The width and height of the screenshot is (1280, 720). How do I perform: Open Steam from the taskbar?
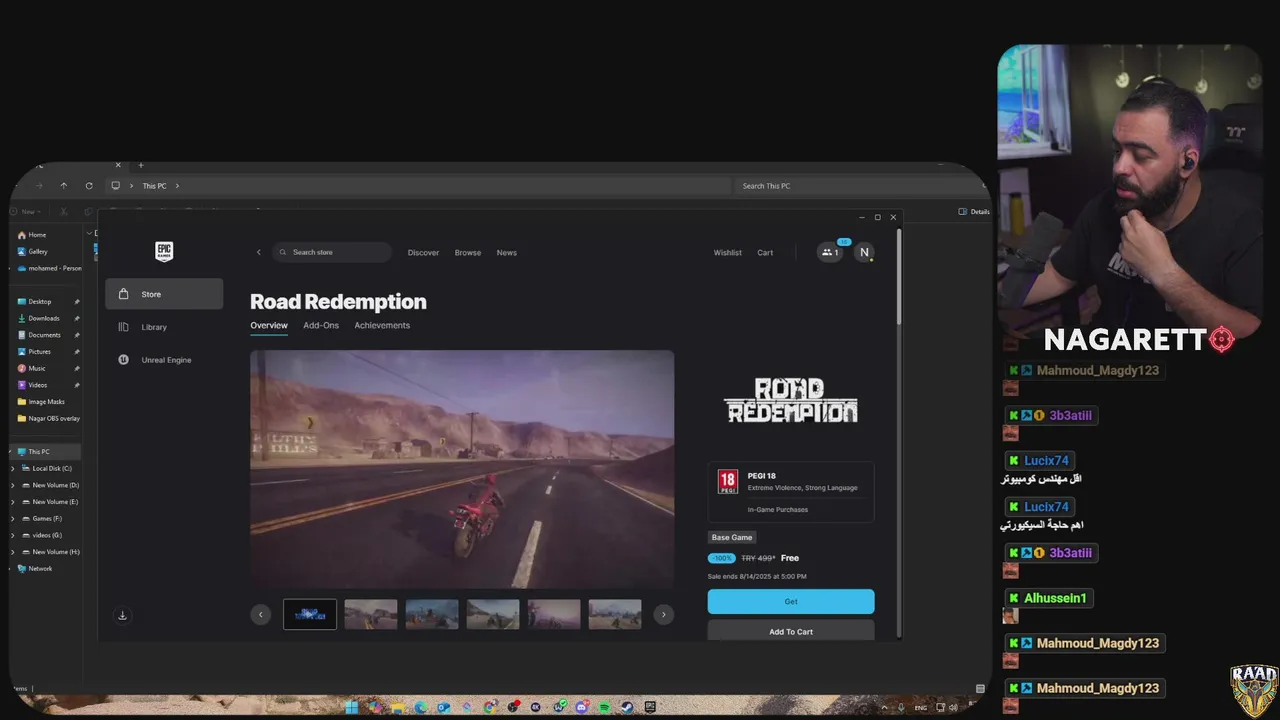[x=627, y=707]
